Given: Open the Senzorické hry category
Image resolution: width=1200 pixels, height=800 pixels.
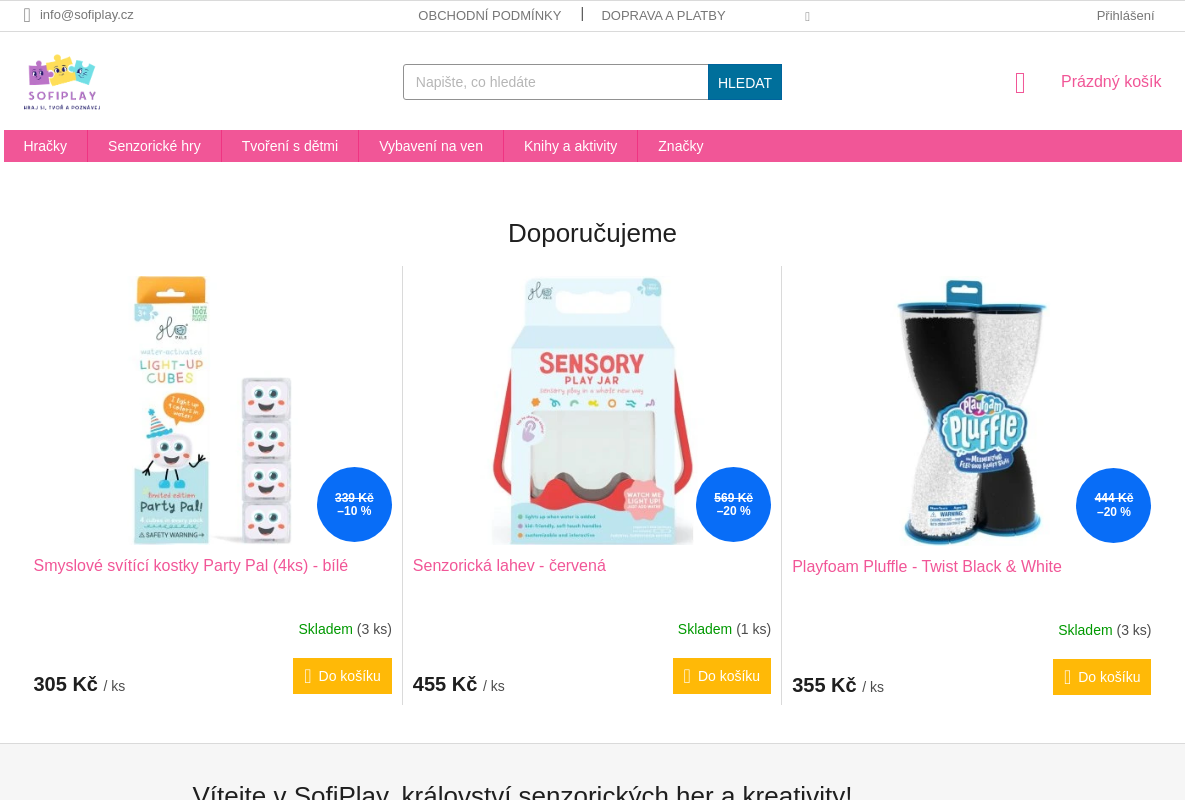Looking at the screenshot, I should click(154, 146).
